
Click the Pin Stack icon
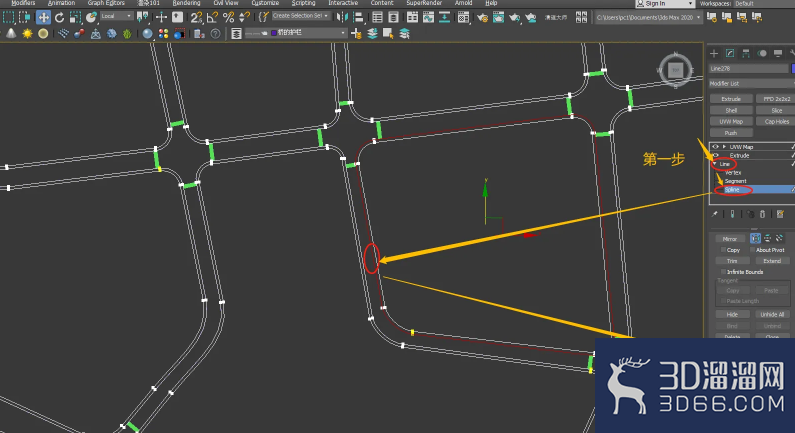pyautogui.click(x=715, y=214)
